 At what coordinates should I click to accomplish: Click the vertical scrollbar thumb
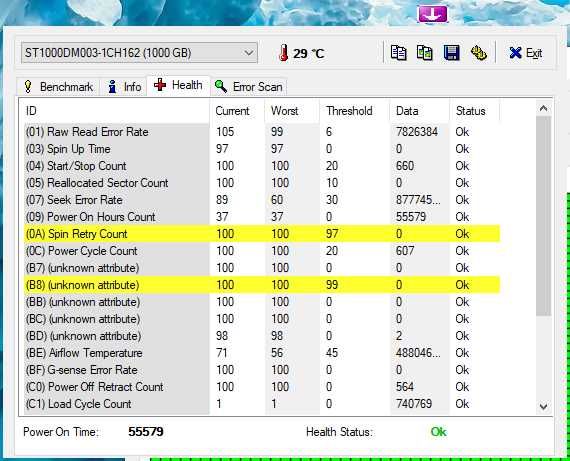pos(543,216)
